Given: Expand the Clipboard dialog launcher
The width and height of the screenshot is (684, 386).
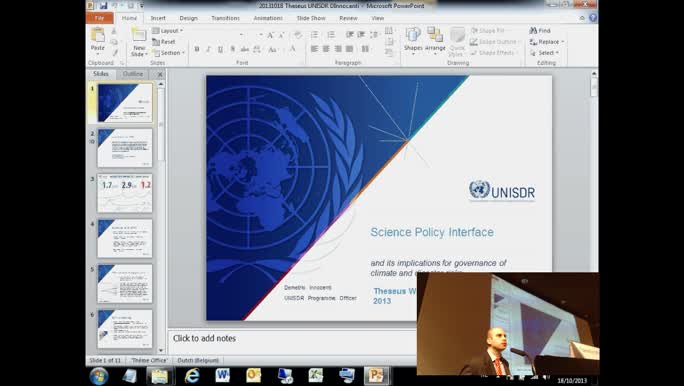Looking at the screenshot, I should (x=122, y=63).
